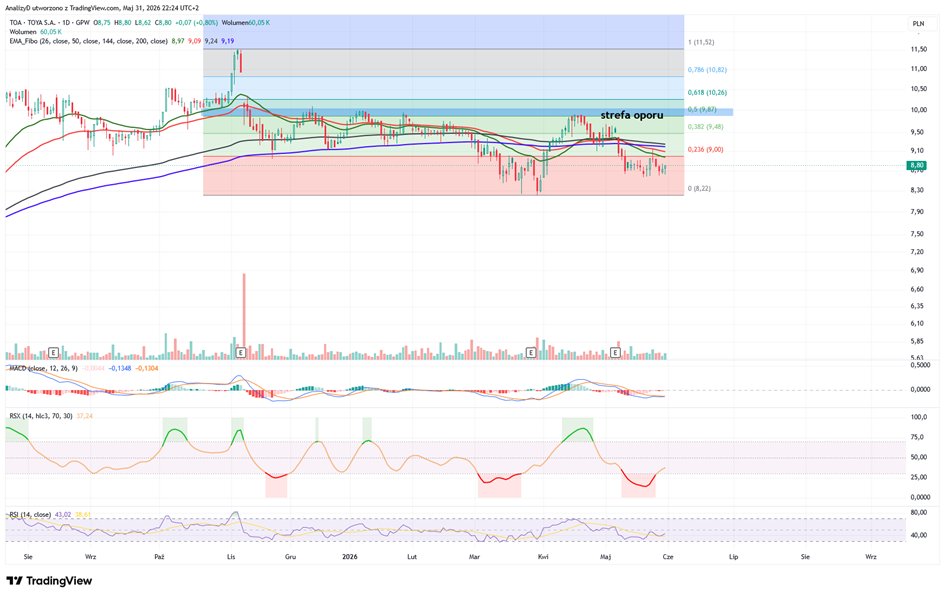Viewport: 945px width, 597px height.
Task: Click the 5,85 price axis label
Action: click(917, 341)
